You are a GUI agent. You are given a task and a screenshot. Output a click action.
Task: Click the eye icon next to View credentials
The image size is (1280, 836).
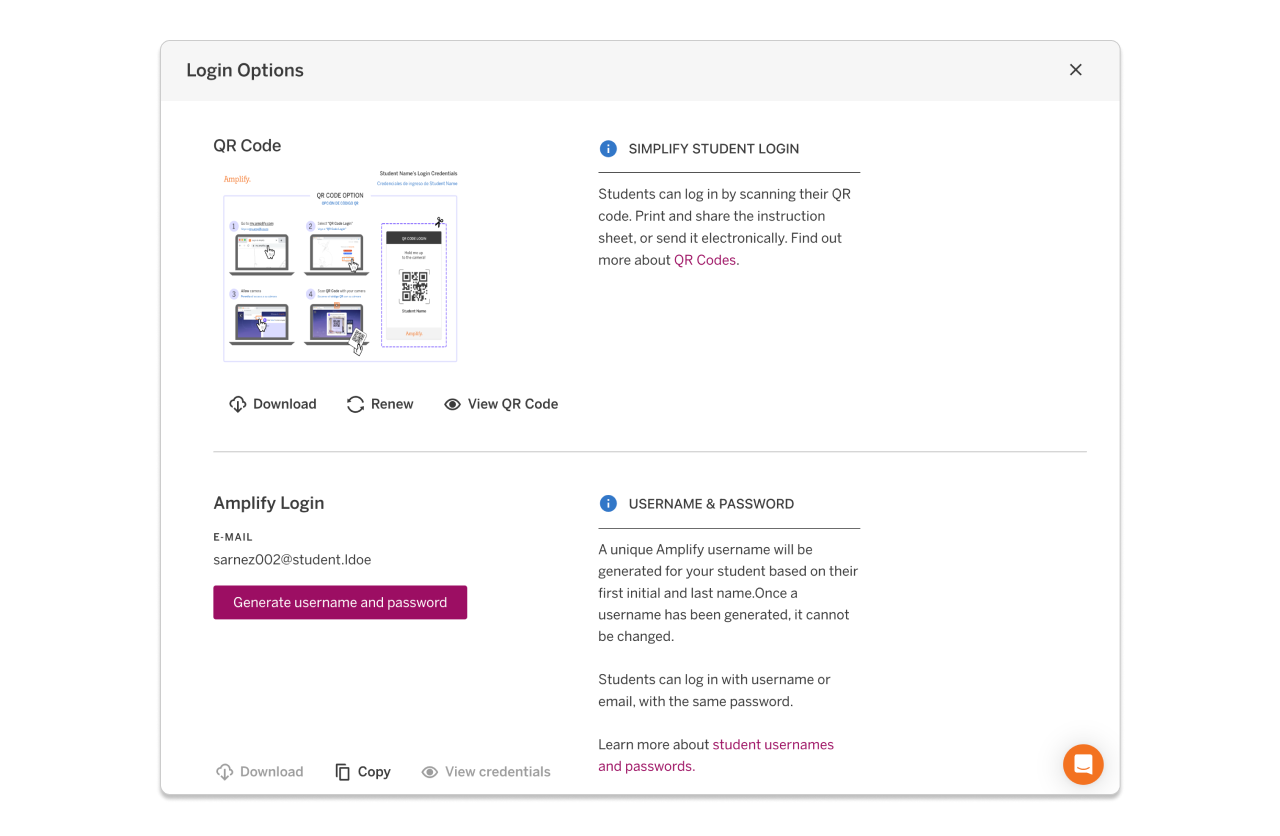(429, 771)
